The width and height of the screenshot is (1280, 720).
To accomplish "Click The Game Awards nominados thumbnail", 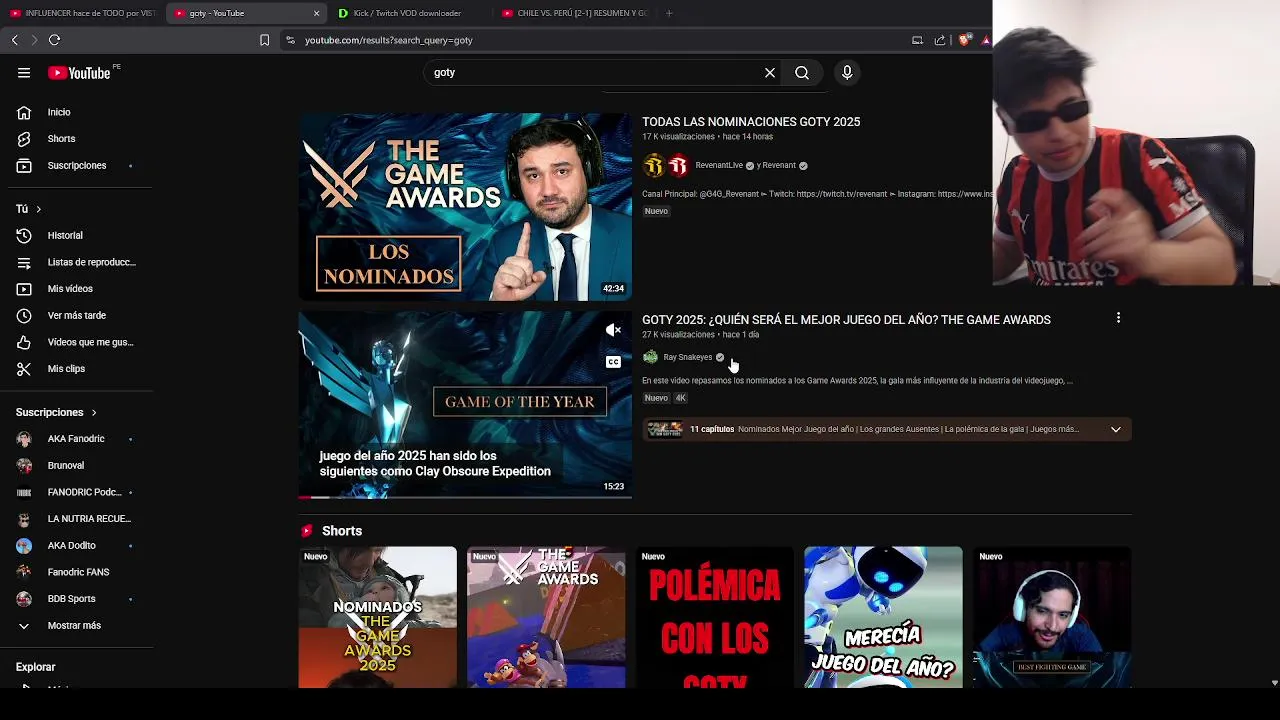I will coord(465,206).
